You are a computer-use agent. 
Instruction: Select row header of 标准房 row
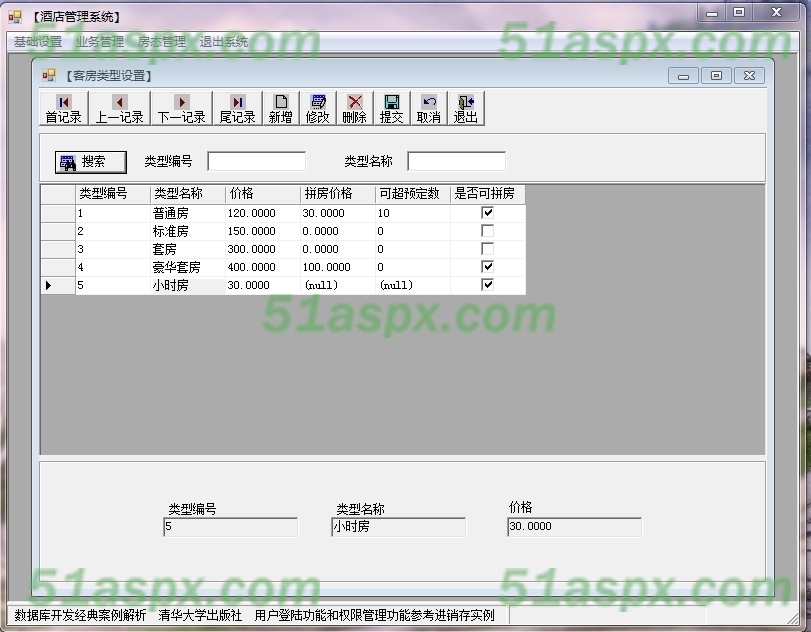pyautogui.click(x=58, y=231)
